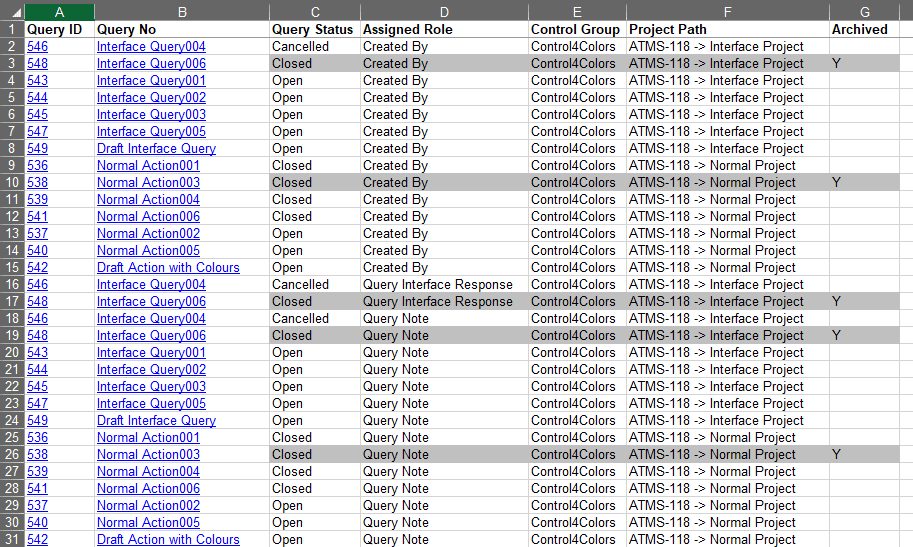Select column B header
913x547 pixels.
tap(182, 12)
